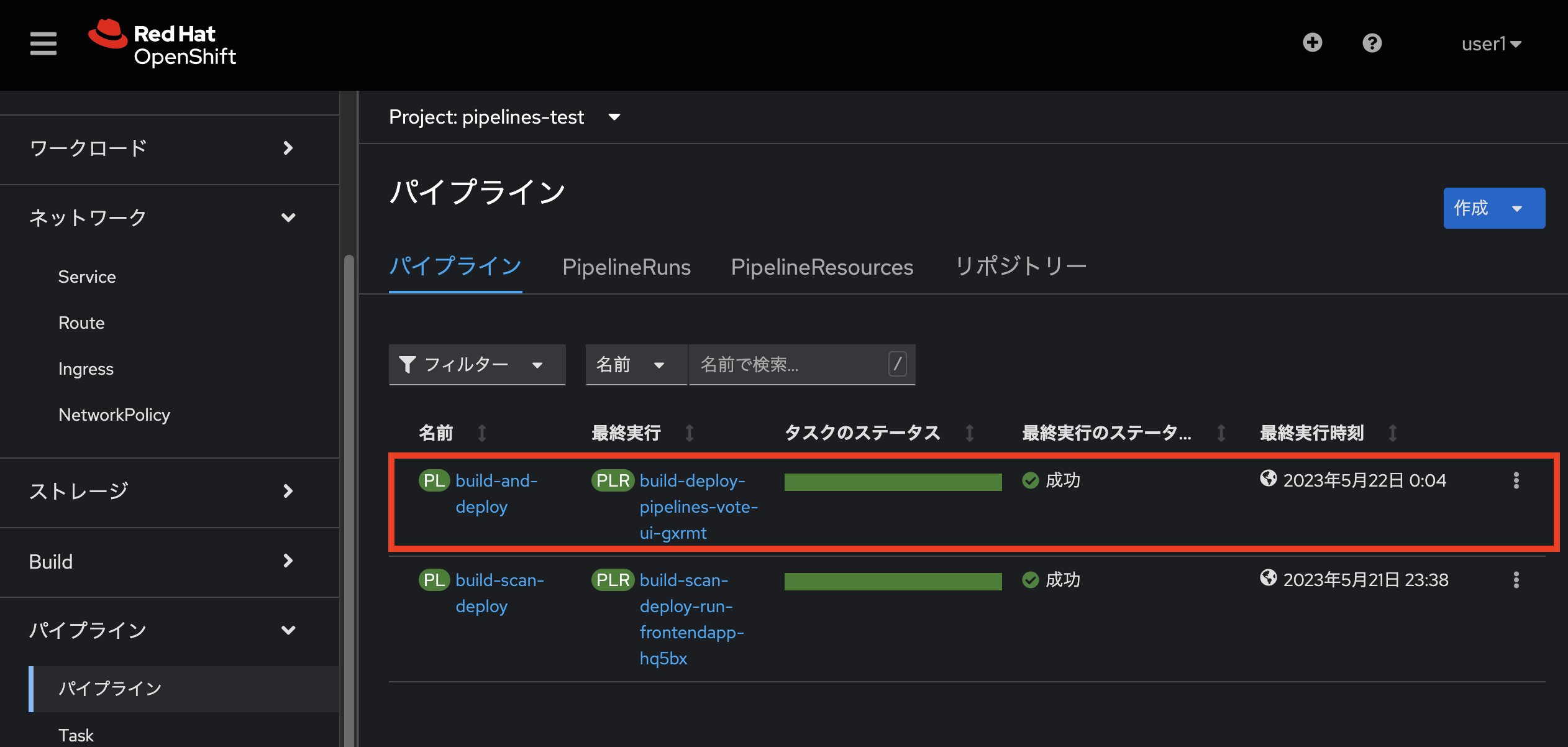
Task: Open Service in the sidebar
Action: pos(87,277)
